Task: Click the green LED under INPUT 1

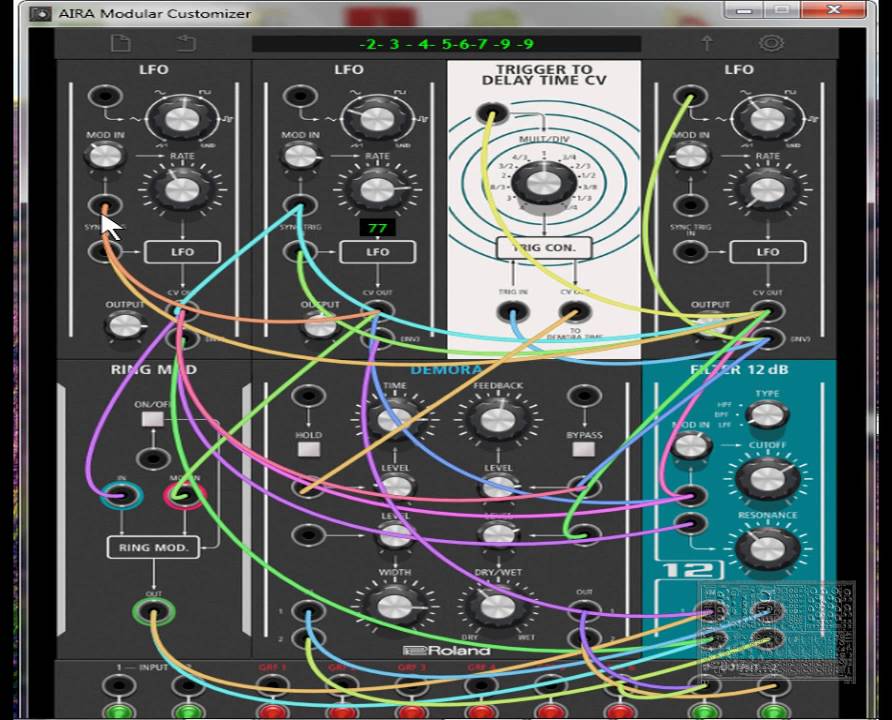Action: 118,712
